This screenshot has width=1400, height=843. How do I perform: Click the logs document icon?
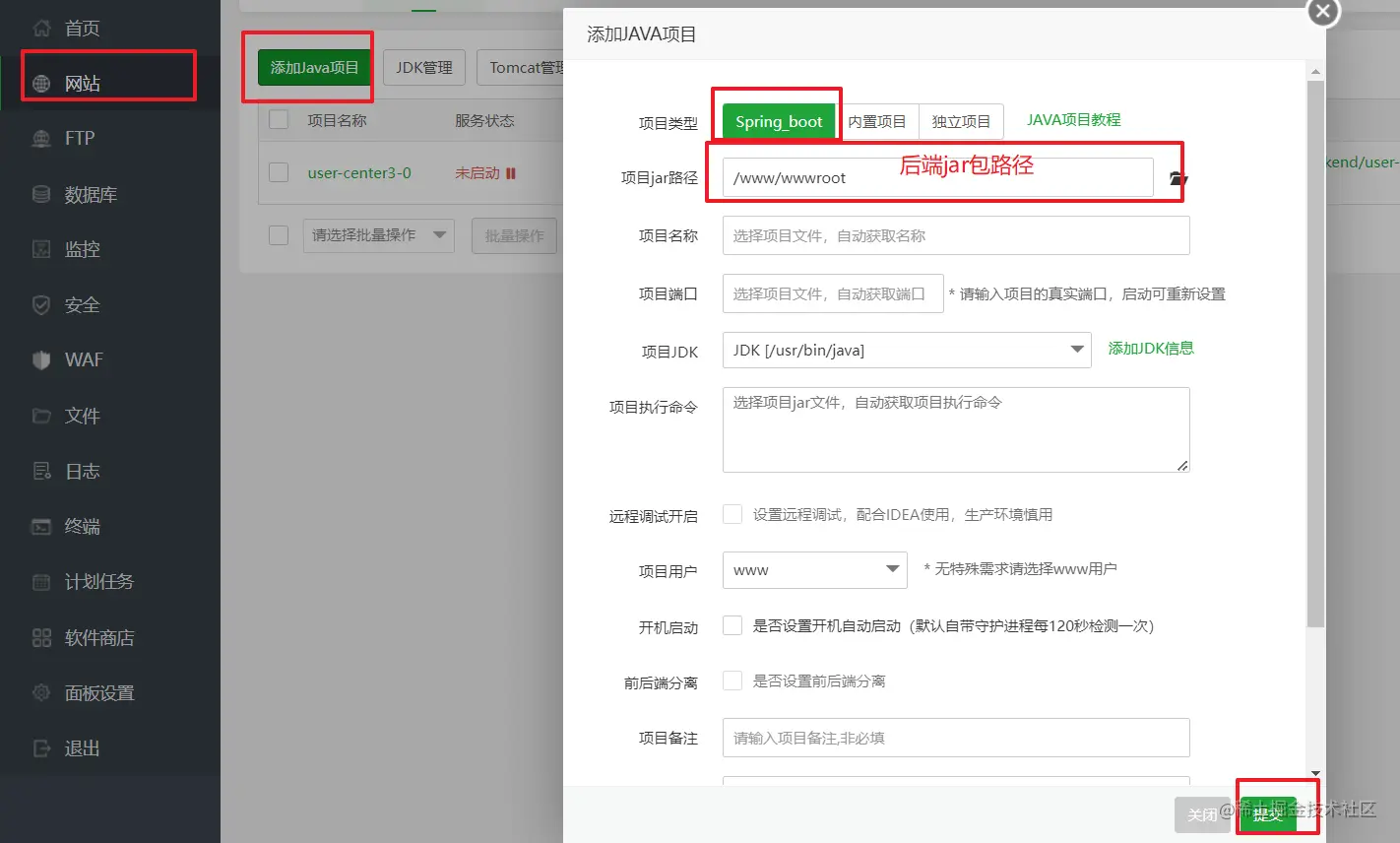41,471
